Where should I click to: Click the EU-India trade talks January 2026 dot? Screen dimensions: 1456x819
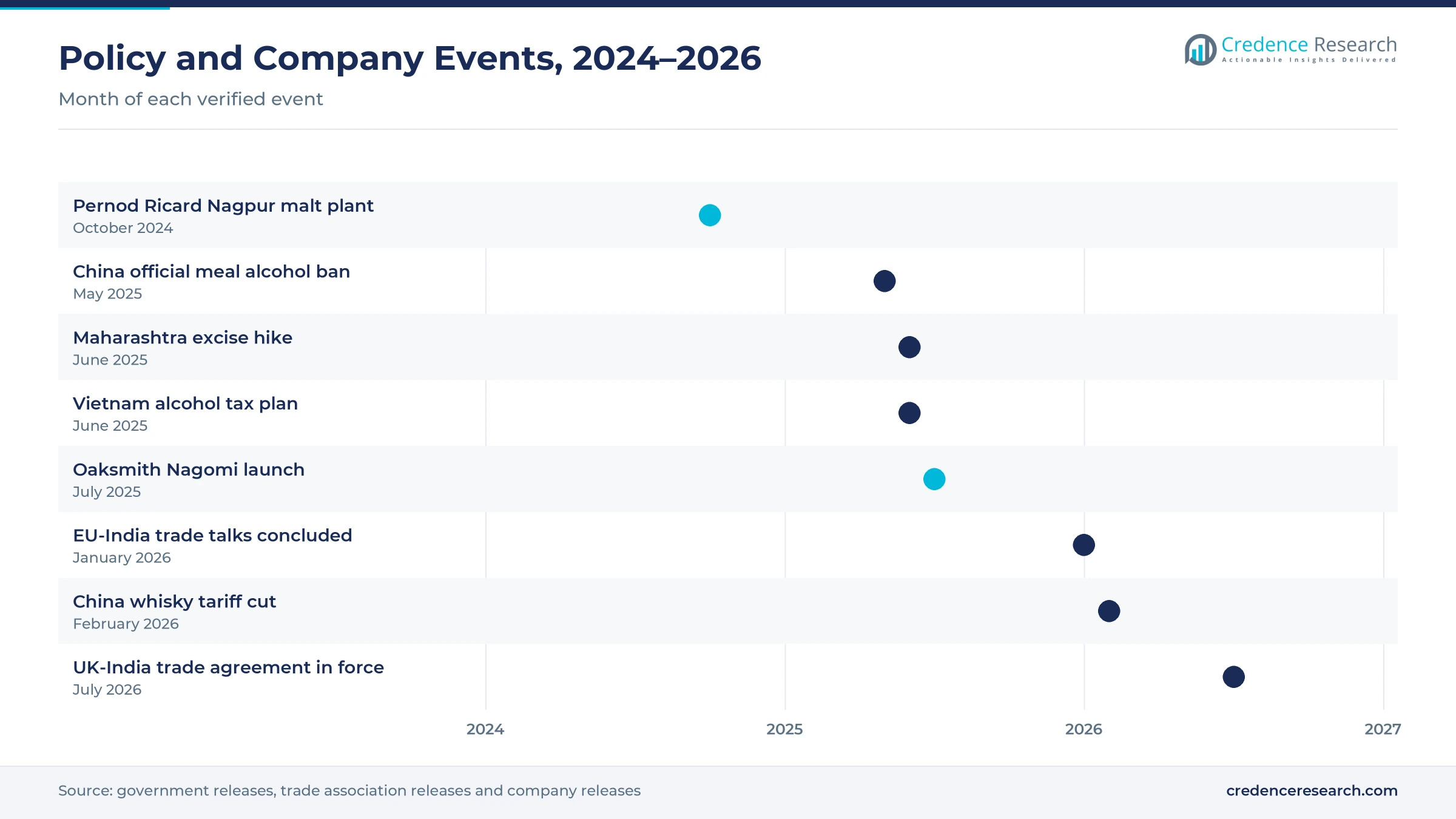point(1084,545)
